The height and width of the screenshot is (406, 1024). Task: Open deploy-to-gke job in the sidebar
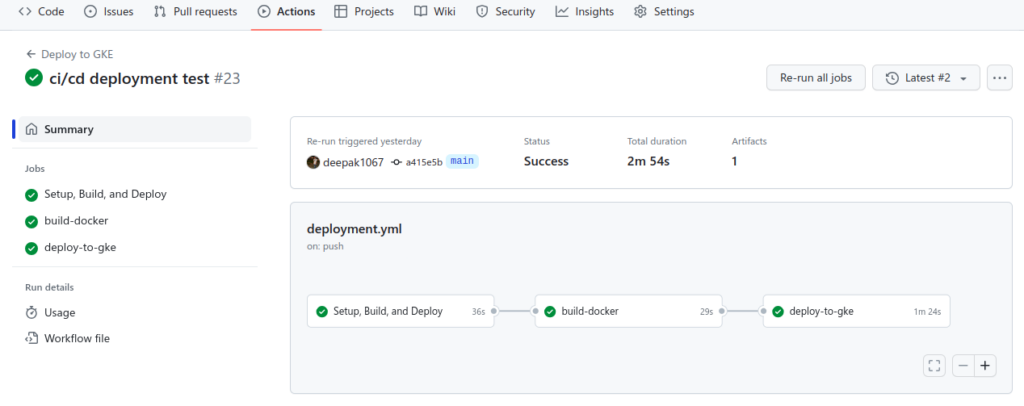[x=80, y=247]
